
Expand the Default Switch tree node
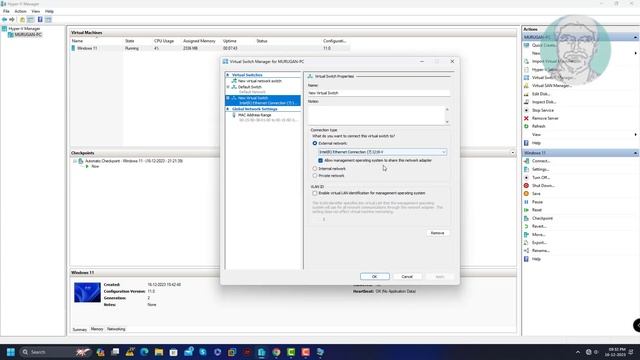pyautogui.click(x=228, y=87)
